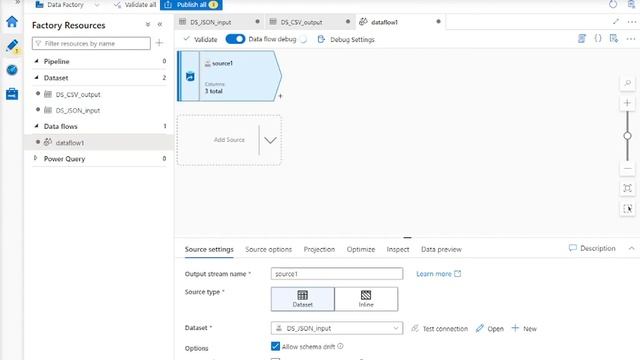640x360 pixels.
Task: Click the refresh icon in top bar
Action: click(x=613, y=4)
